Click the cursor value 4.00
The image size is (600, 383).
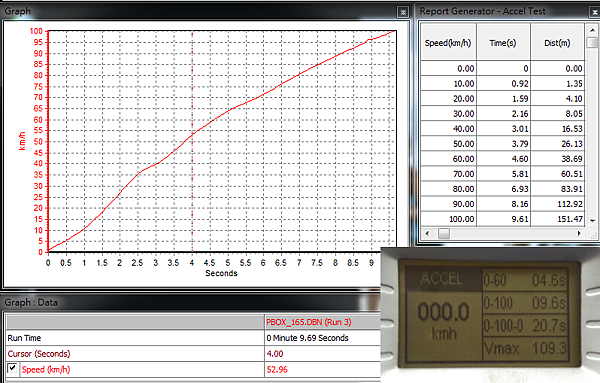pyautogui.click(x=275, y=354)
